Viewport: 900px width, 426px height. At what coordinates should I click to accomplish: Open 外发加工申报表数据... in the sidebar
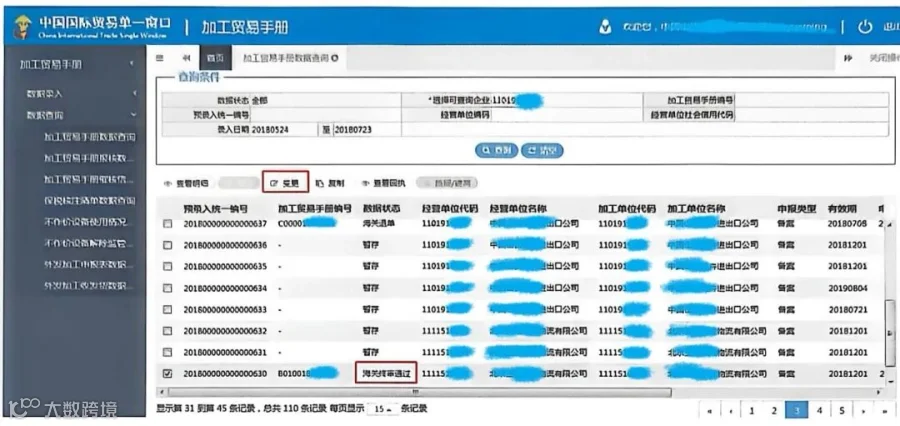click(x=90, y=265)
